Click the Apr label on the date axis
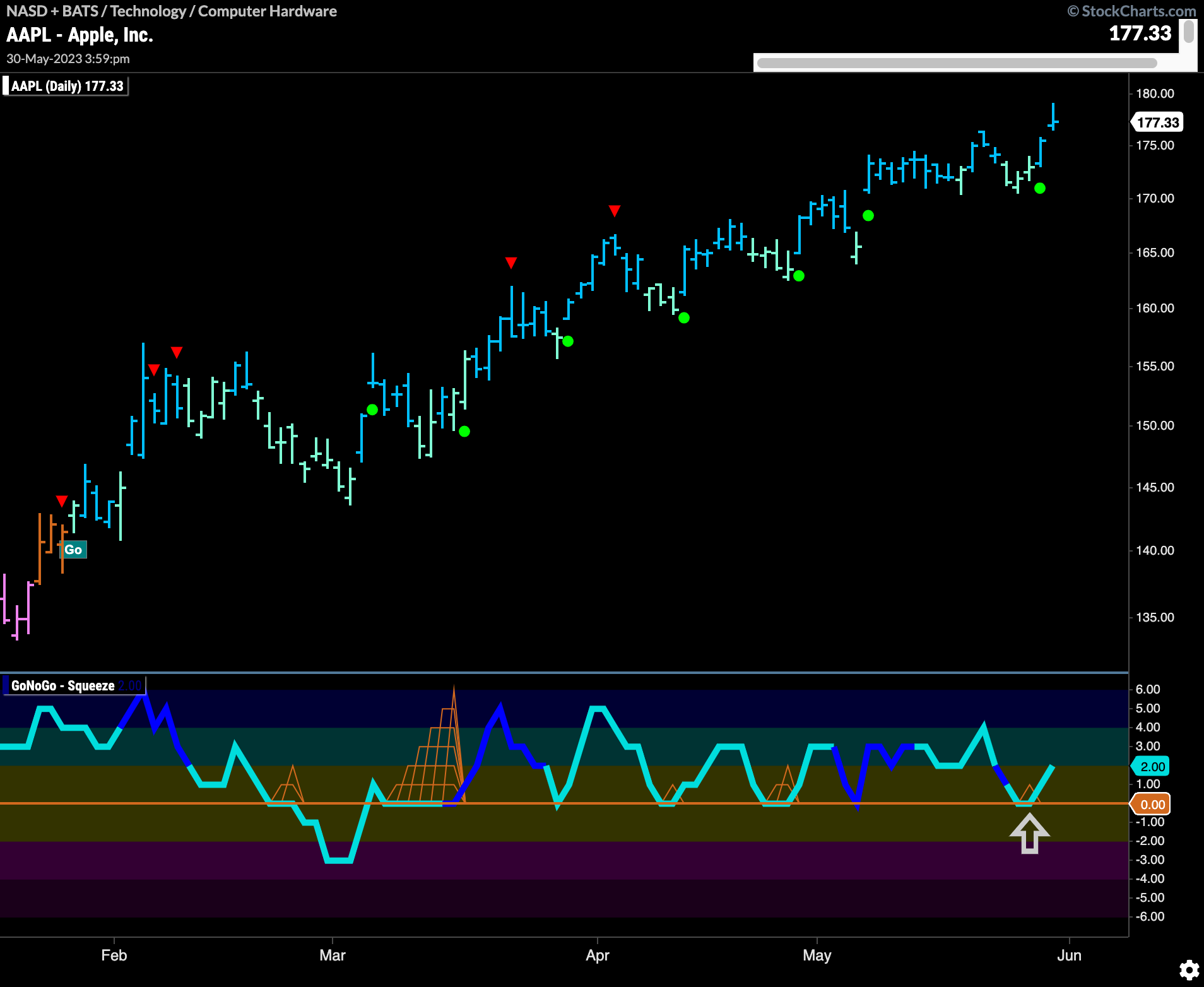The width and height of the screenshot is (1204, 987). 598,955
